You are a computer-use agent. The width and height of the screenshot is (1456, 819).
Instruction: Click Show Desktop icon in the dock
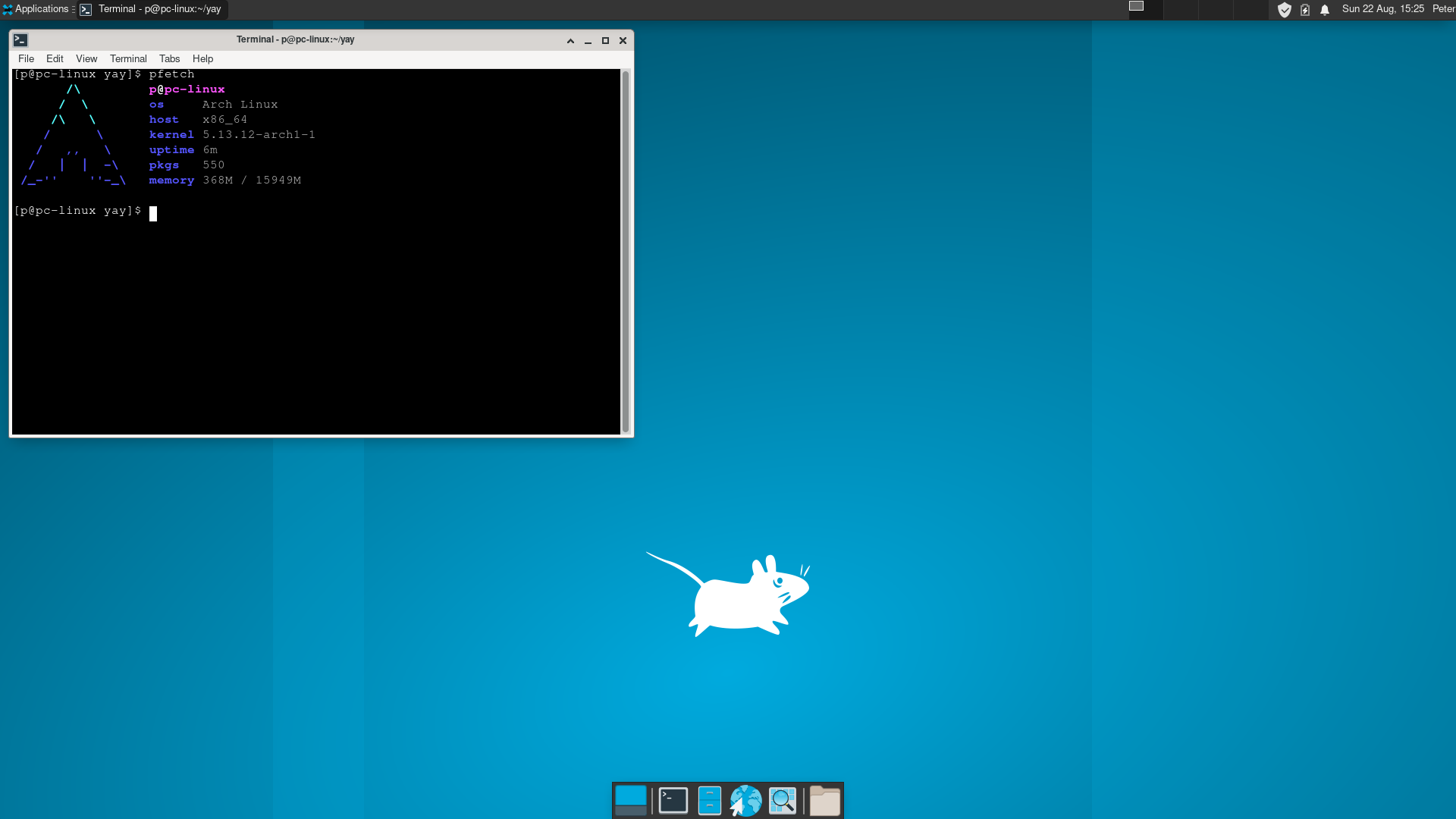pyautogui.click(x=631, y=800)
